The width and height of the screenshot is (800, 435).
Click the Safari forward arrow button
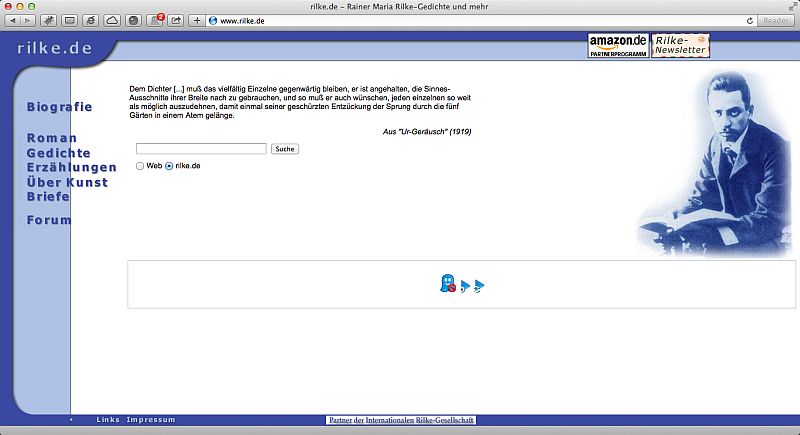coord(27,20)
